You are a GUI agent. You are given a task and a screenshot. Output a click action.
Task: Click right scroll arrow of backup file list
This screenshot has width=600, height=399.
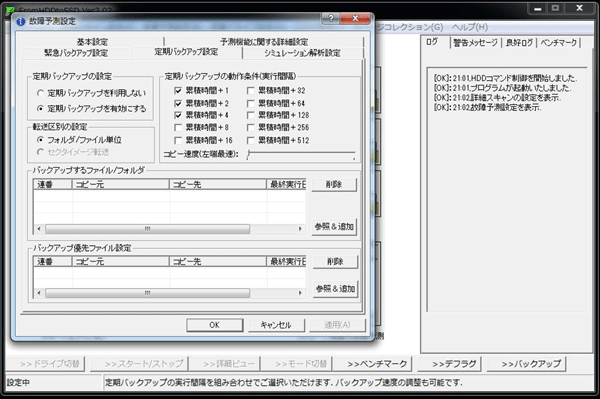pyautogui.click(x=300, y=229)
